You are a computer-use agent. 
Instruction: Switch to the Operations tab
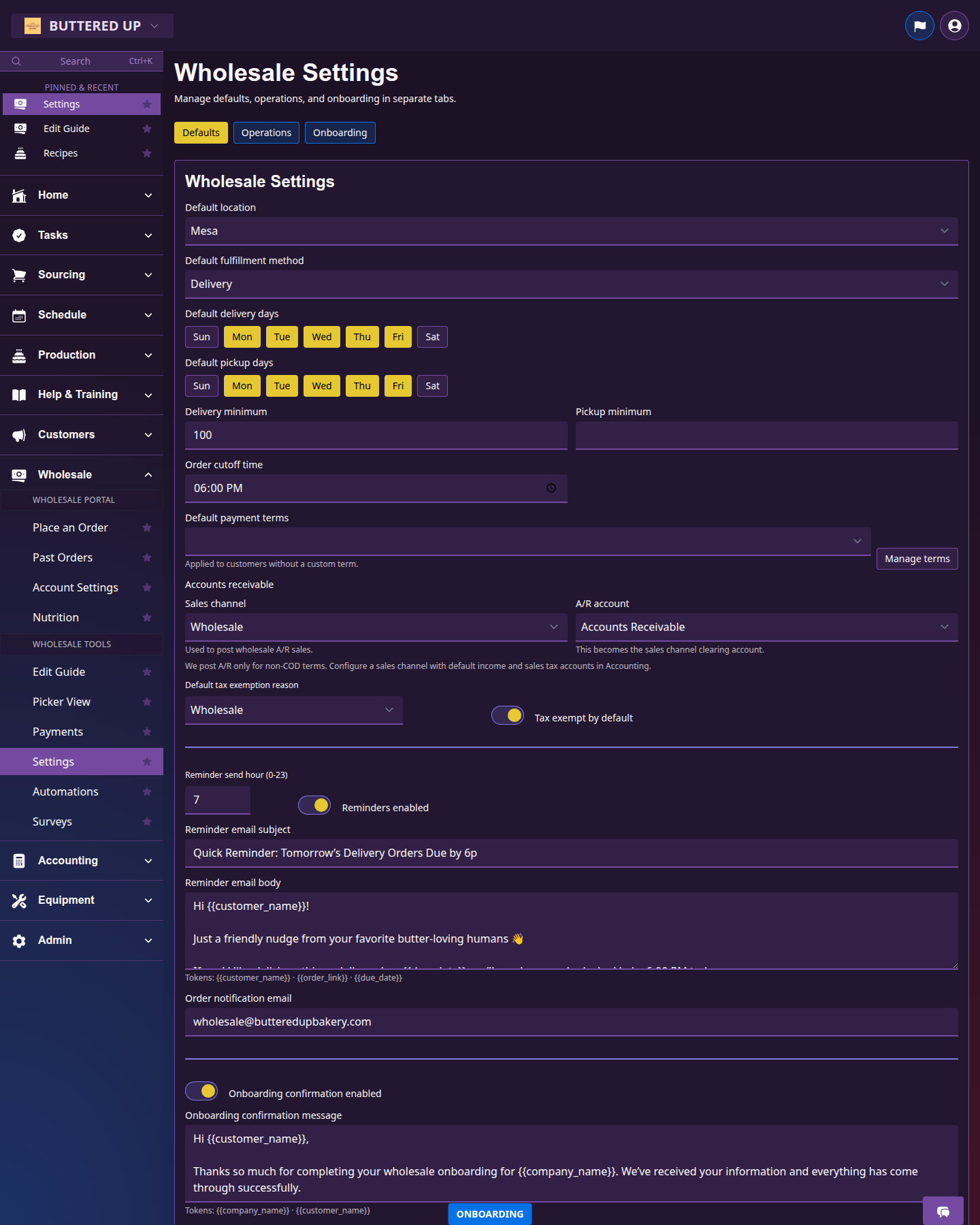pos(266,133)
